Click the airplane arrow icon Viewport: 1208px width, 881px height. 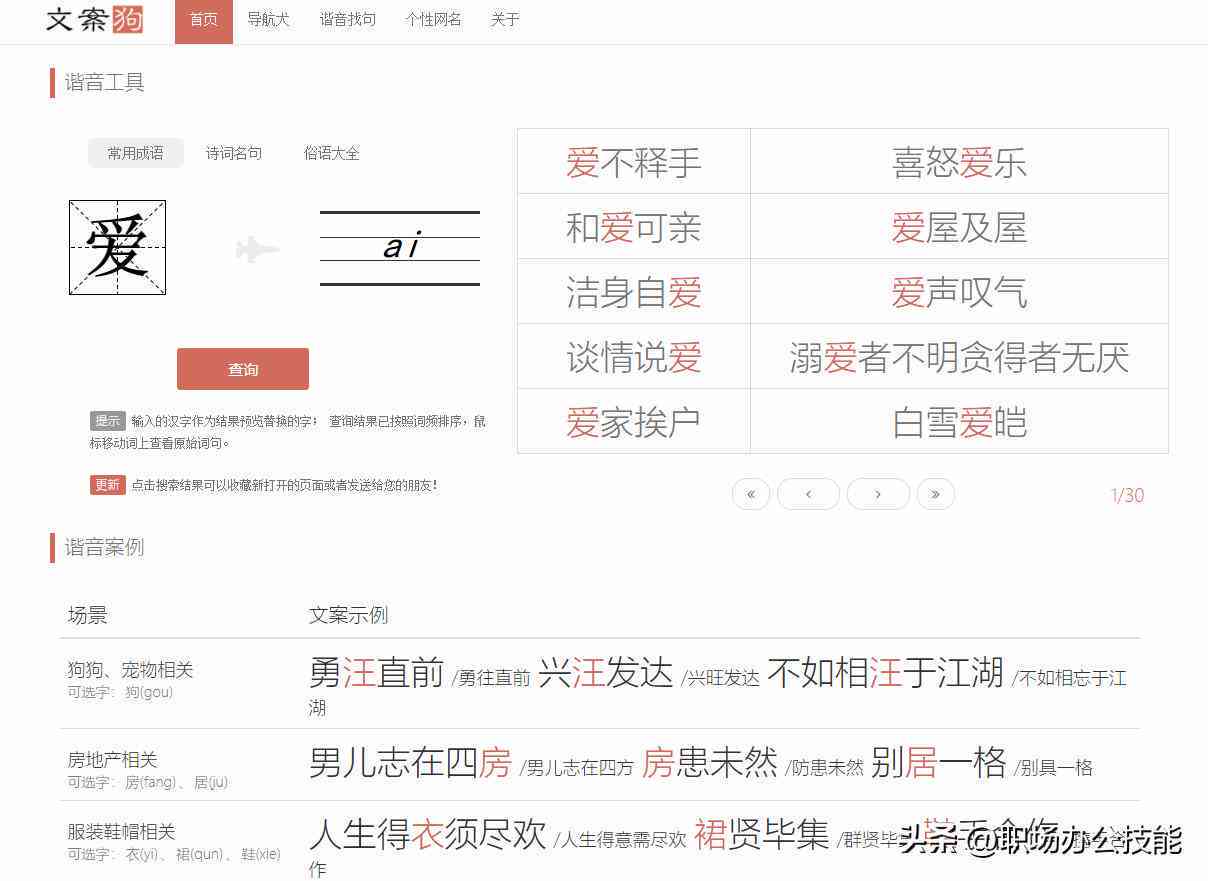(257, 248)
